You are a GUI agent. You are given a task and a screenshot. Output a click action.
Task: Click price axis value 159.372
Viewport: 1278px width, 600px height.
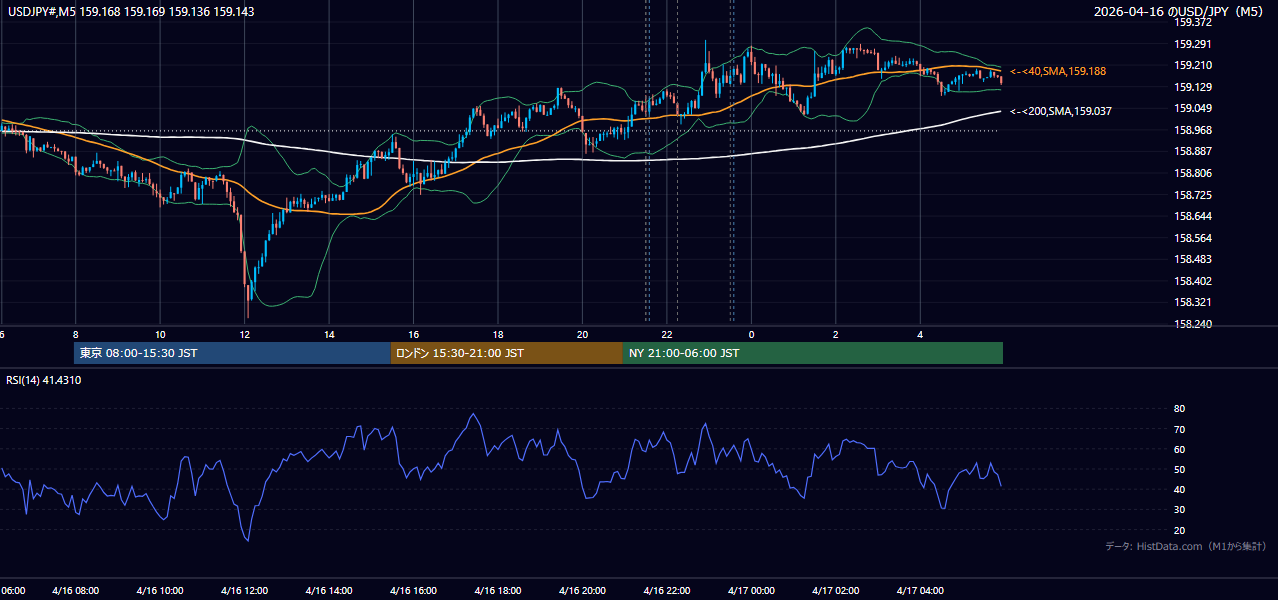pyautogui.click(x=1192, y=22)
